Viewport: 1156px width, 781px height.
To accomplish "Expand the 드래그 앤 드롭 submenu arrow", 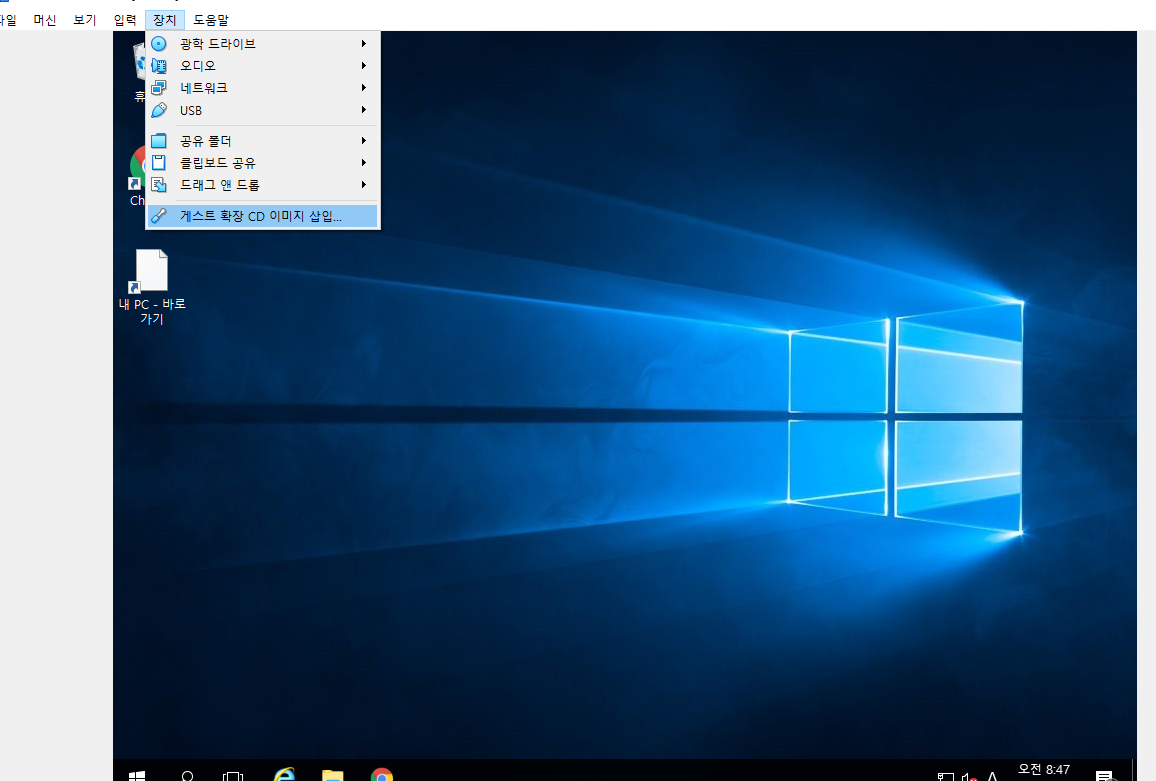I will coord(363,184).
